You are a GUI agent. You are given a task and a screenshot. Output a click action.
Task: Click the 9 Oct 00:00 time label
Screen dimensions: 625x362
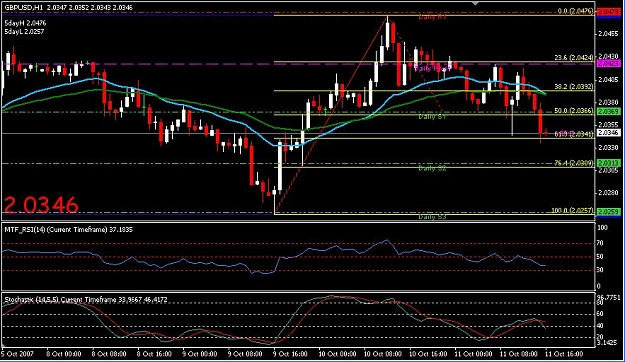pyautogui.click(x=200, y=354)
